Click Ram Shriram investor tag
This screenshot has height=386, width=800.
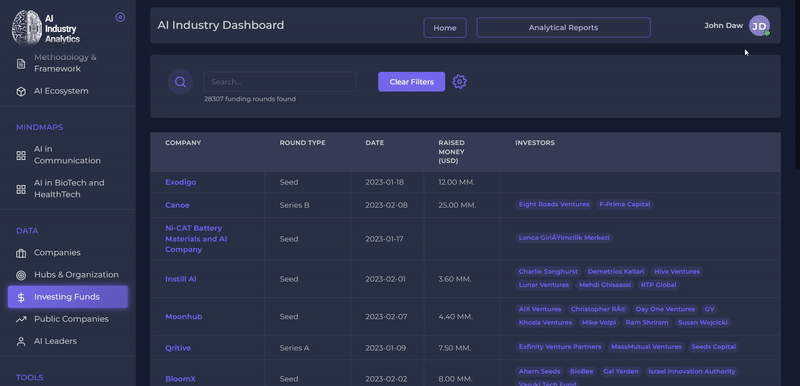click(646, 323)
